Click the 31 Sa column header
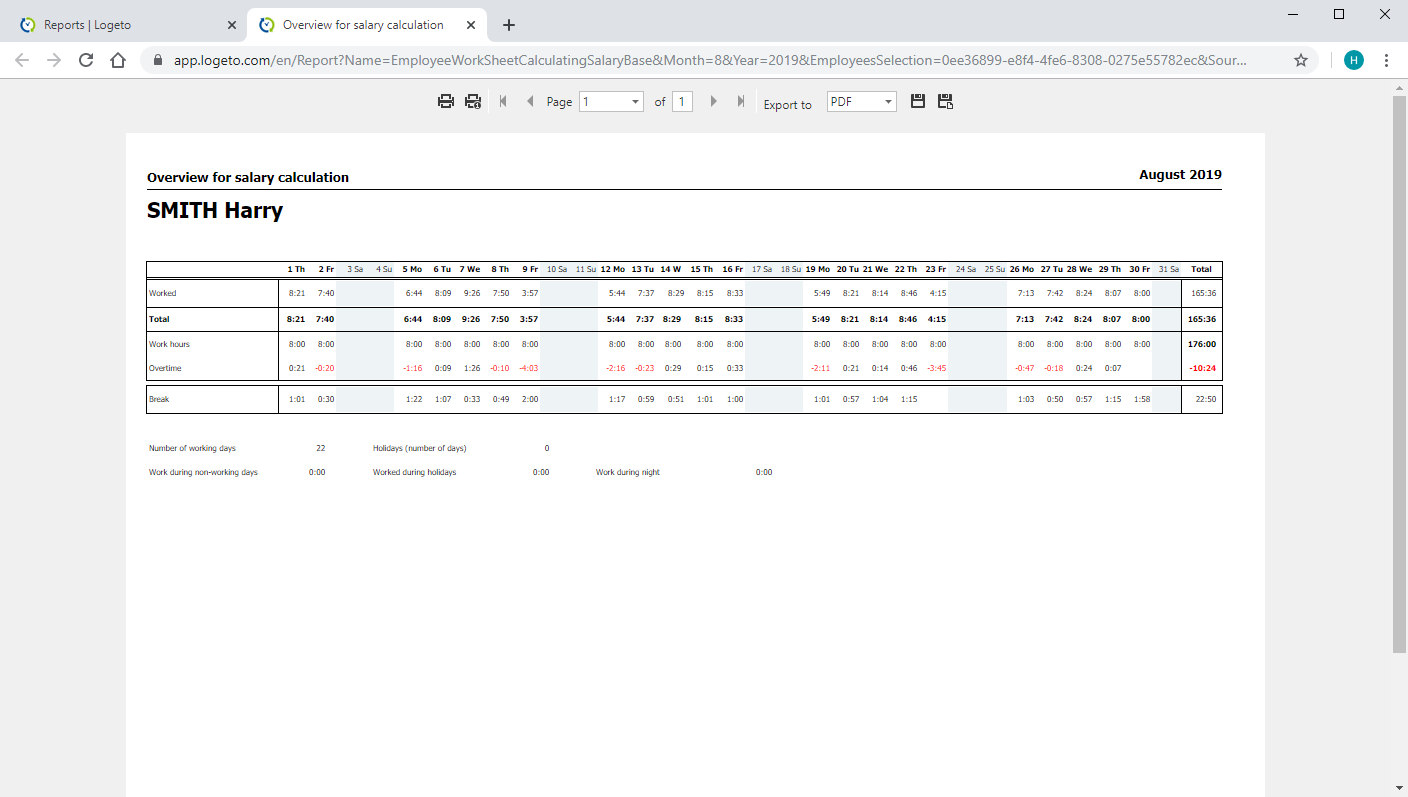The height and width of the screenshot is (797, 1408). [1169, 269]
